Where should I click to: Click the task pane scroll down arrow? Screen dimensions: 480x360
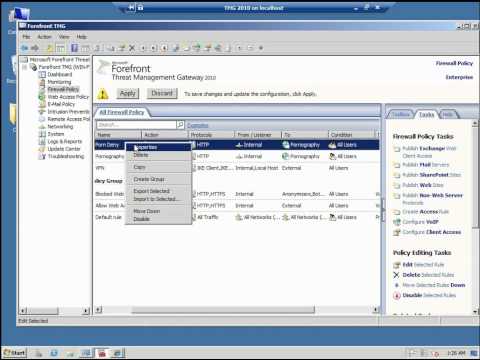(475, 312)
